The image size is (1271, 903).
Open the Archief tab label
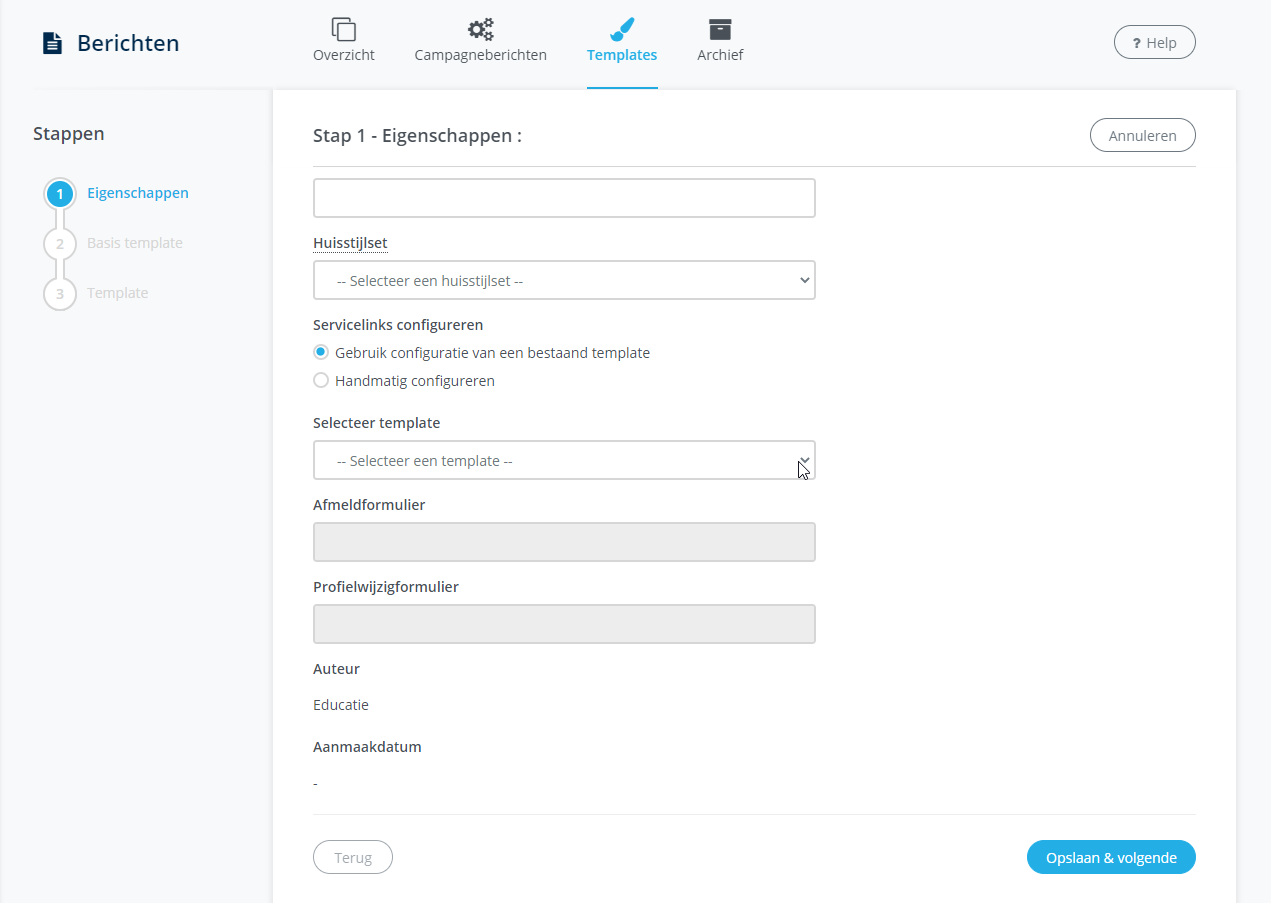(x=719, y=55)
